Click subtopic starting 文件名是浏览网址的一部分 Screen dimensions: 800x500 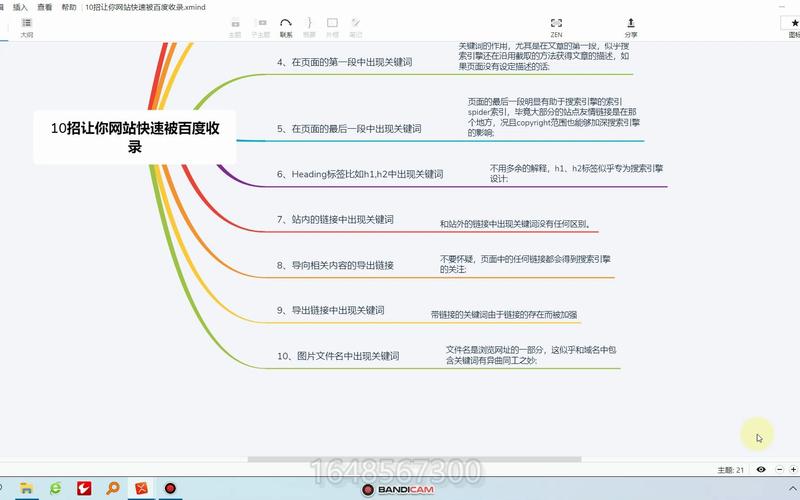point(531,355)
